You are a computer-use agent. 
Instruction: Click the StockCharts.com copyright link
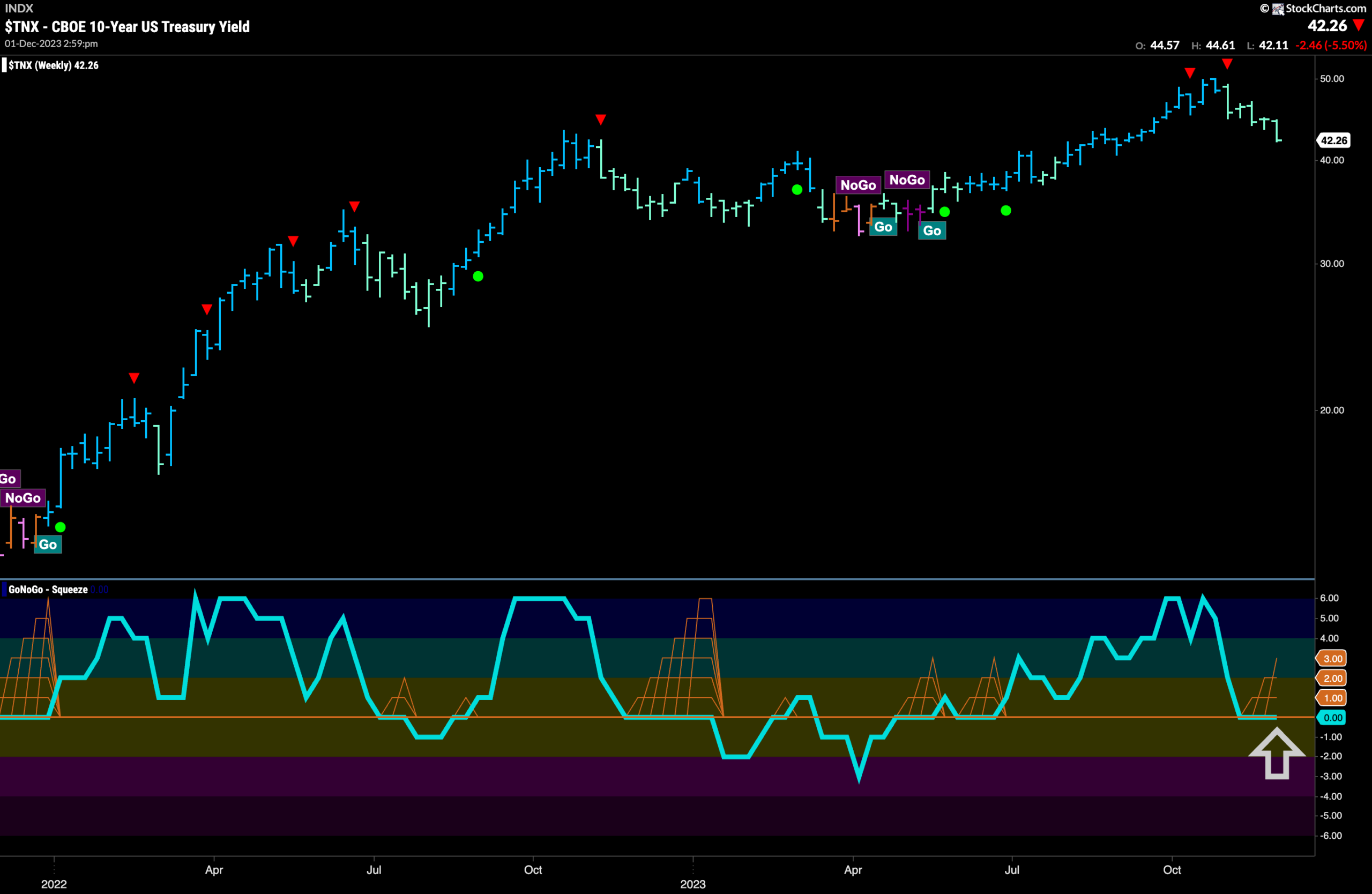[1312, 8]
